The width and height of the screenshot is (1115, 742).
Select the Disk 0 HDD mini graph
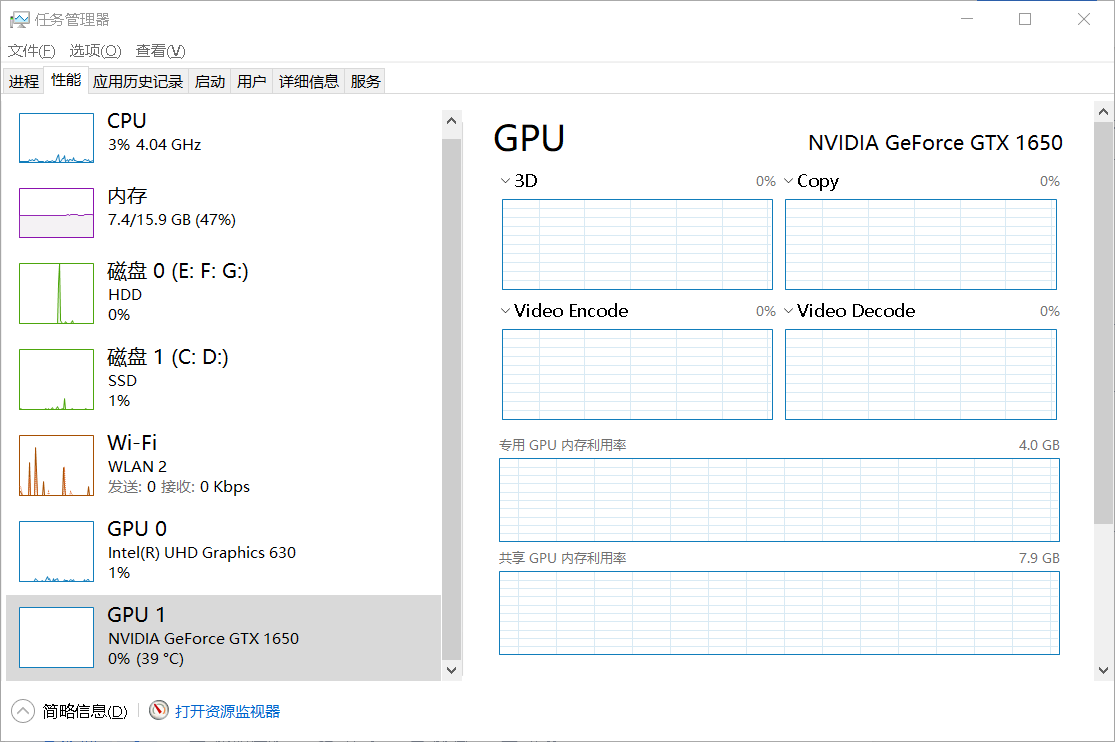point(56,293)
